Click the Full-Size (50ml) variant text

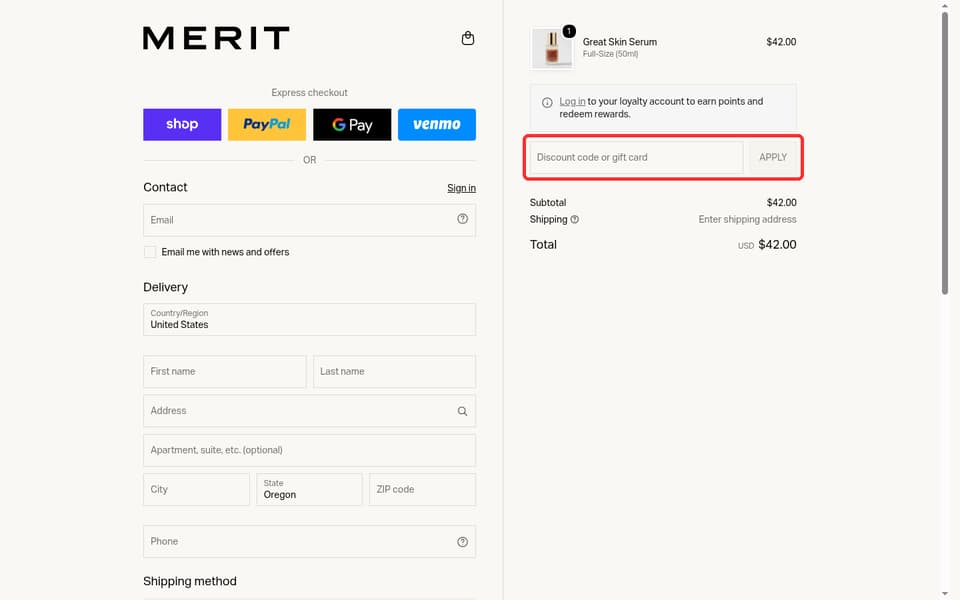point(610,54)
